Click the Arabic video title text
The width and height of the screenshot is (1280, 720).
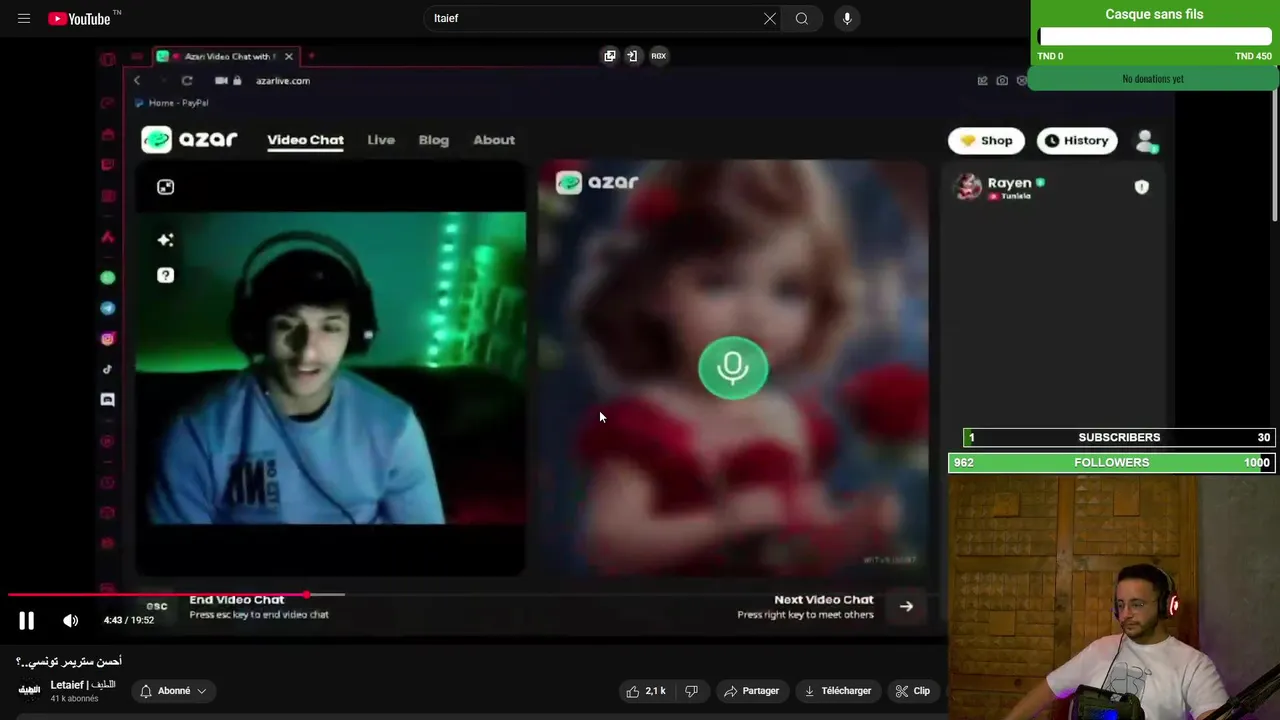(x=69, y=661)
